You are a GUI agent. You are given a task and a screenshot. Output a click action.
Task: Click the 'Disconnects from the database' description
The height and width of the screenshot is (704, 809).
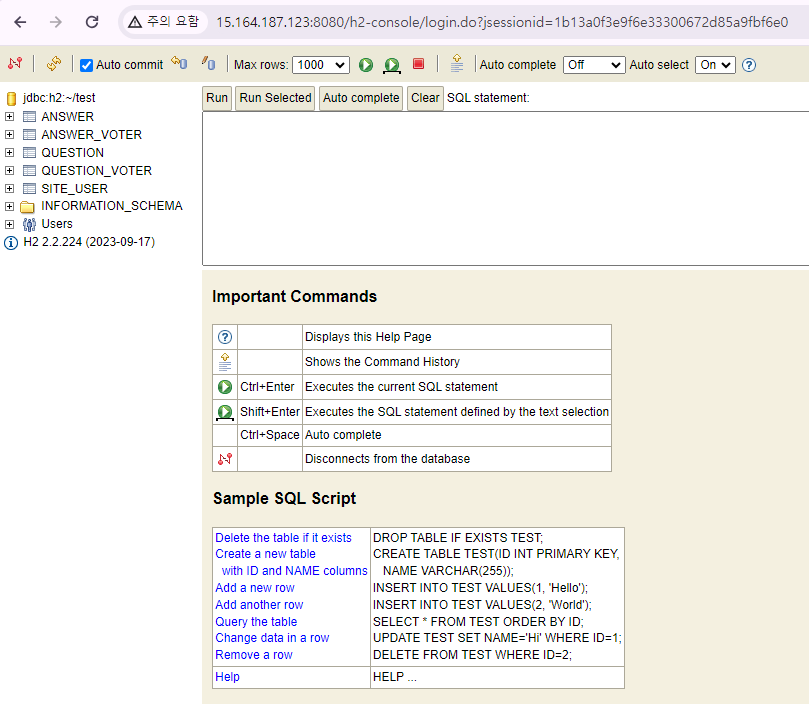[387, 459]
